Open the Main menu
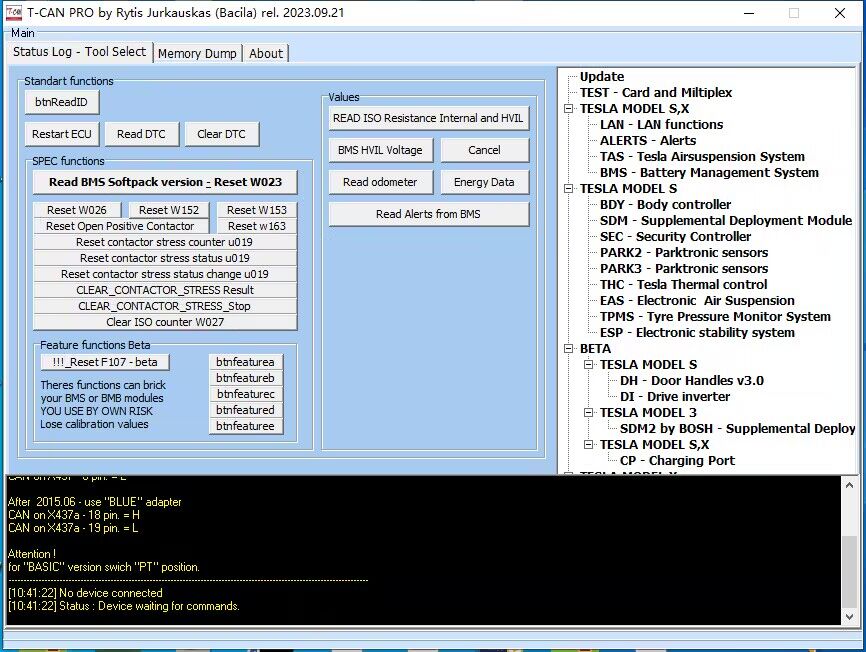 [23, 33]
